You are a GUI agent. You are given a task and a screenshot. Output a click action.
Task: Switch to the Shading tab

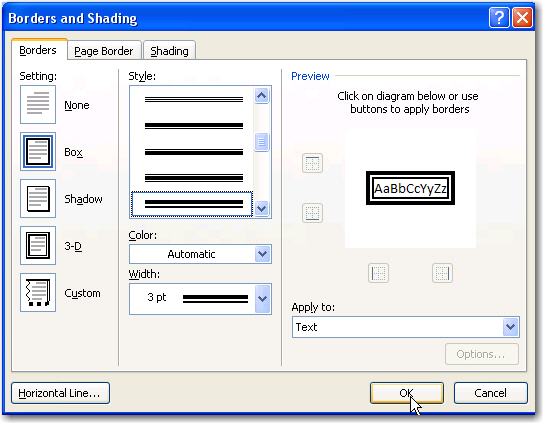point(169,51)
